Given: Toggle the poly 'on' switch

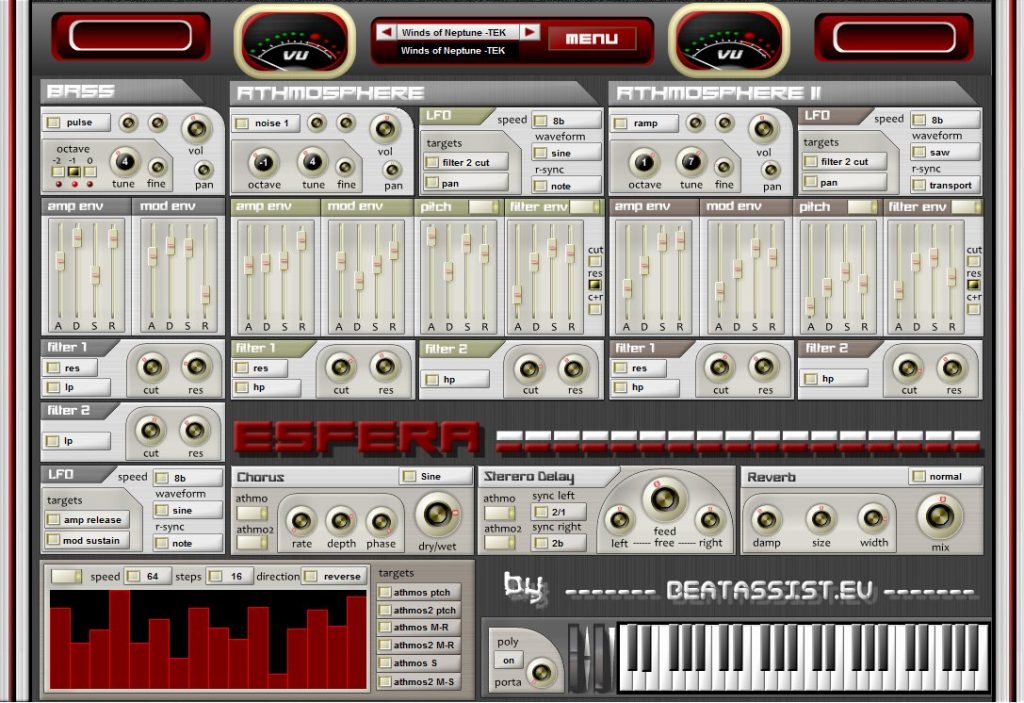Looking at the screenshot, I should pyautogui.click(x=508, y=661).
